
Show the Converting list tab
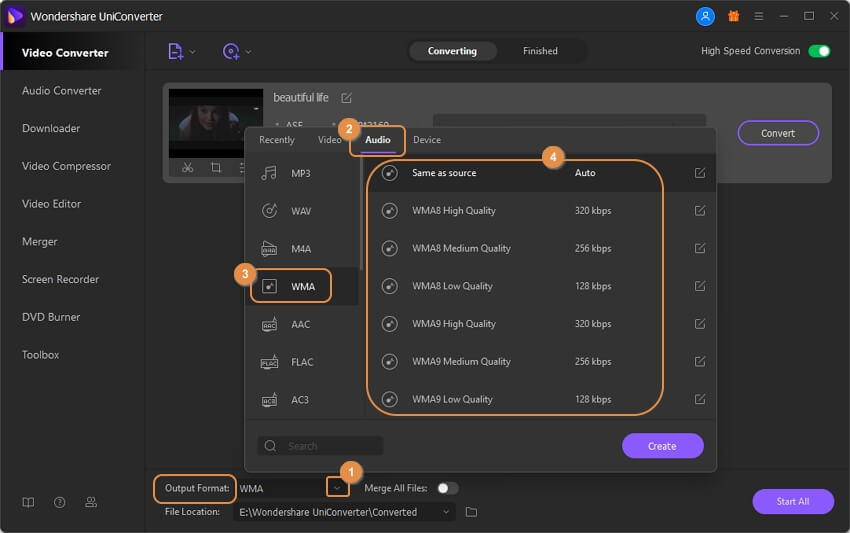pyautogui.click(x=452, y=51)
